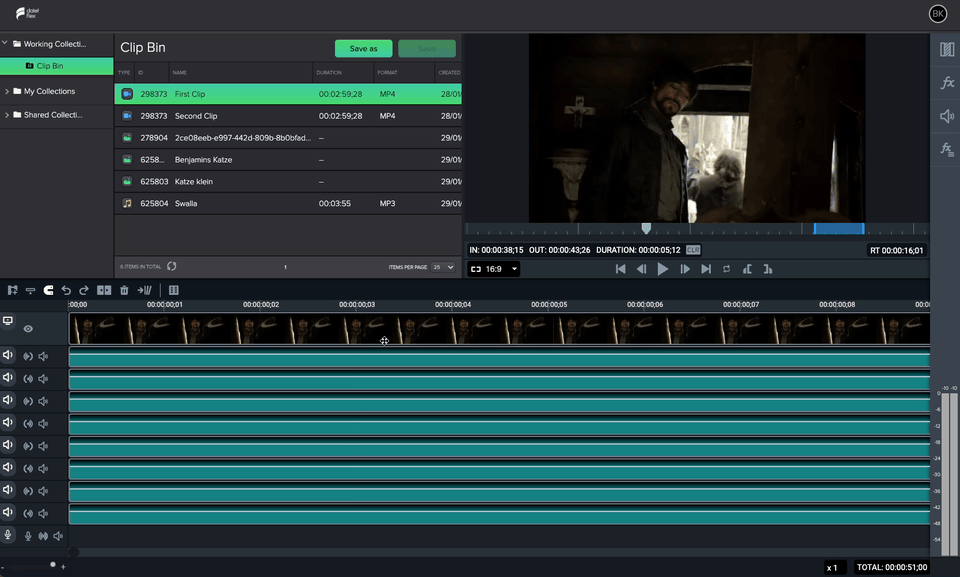Screen dimensions: 960x577
Task: Delete the selected timeline item with trash icon
Action: [124, 290]
